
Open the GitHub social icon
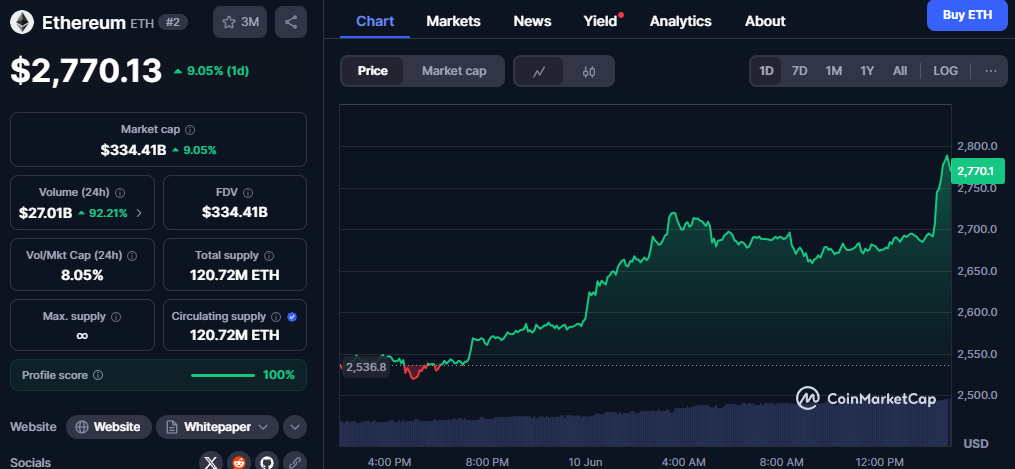point(267,462)
